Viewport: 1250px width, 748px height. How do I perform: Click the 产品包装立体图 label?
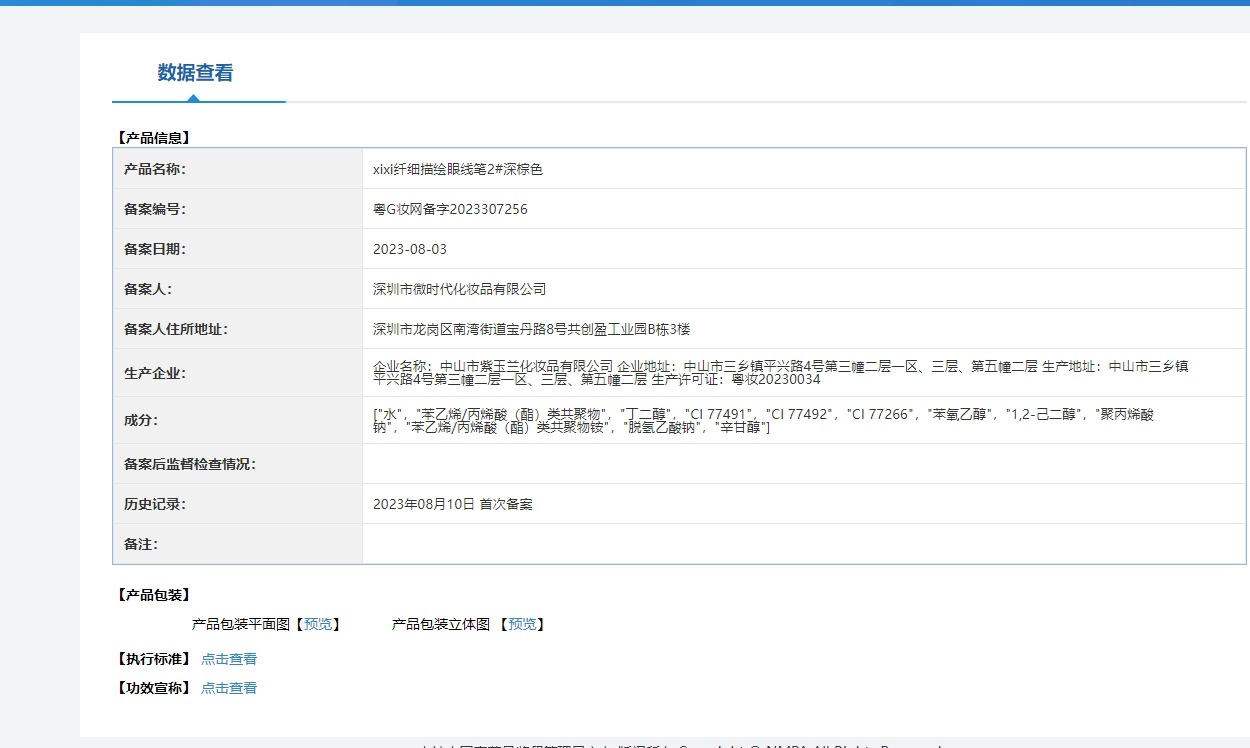[441, 624]
